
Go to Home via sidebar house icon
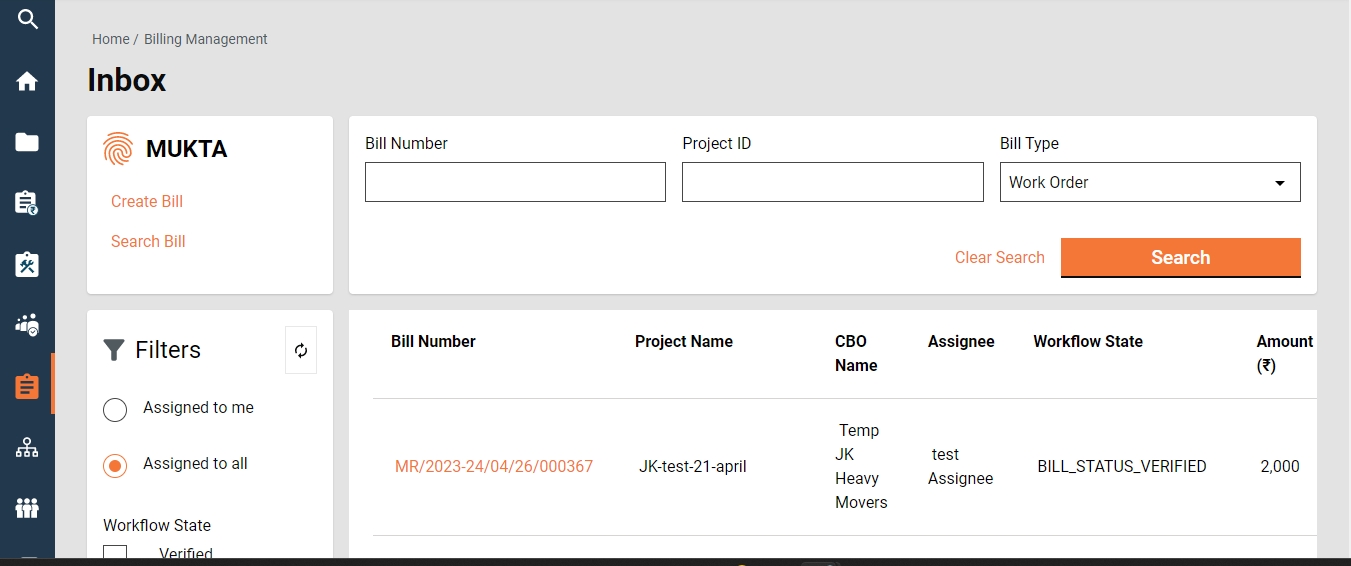coord(27,81)
